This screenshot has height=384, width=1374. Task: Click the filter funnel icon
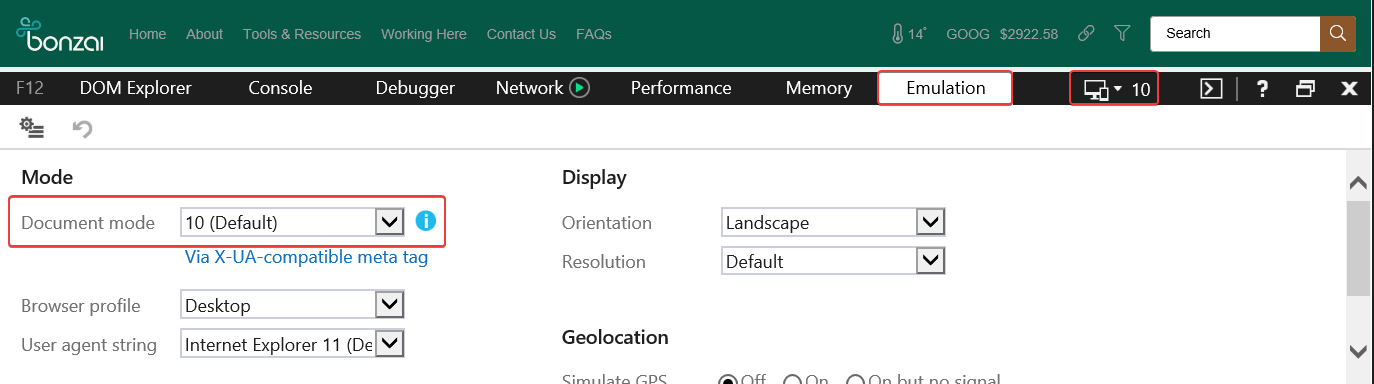1122,33
